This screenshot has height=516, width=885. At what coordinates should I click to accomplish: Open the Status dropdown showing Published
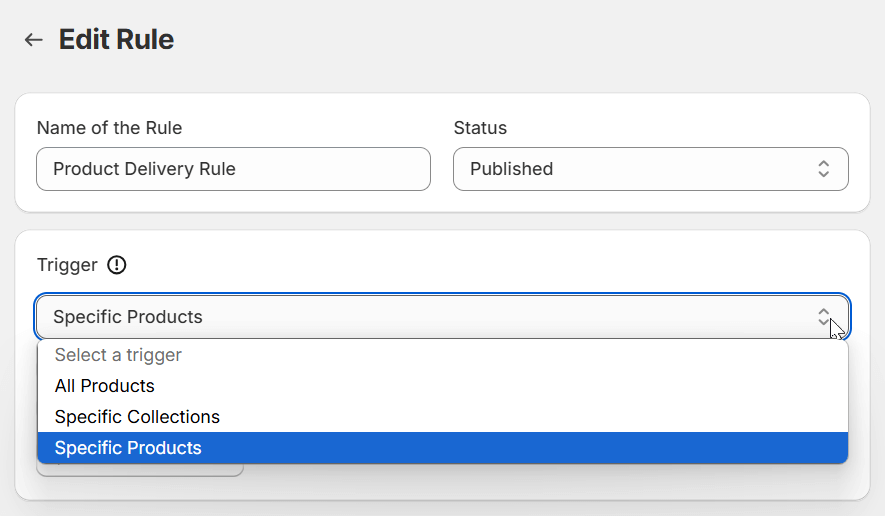coord(650,169)
